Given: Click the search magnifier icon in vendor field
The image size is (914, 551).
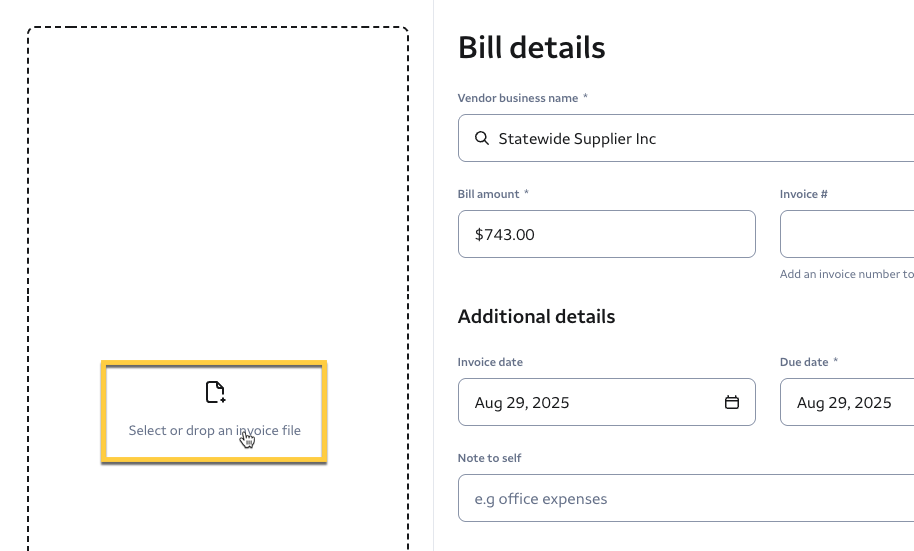Looking at the screenshot, I should coord(482,139).
